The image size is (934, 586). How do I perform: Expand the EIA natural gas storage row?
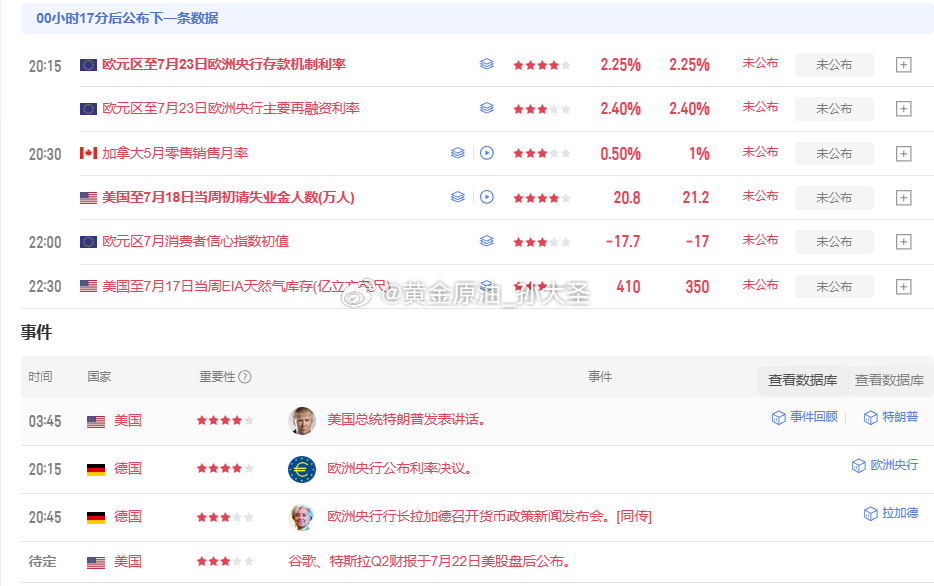904,286
